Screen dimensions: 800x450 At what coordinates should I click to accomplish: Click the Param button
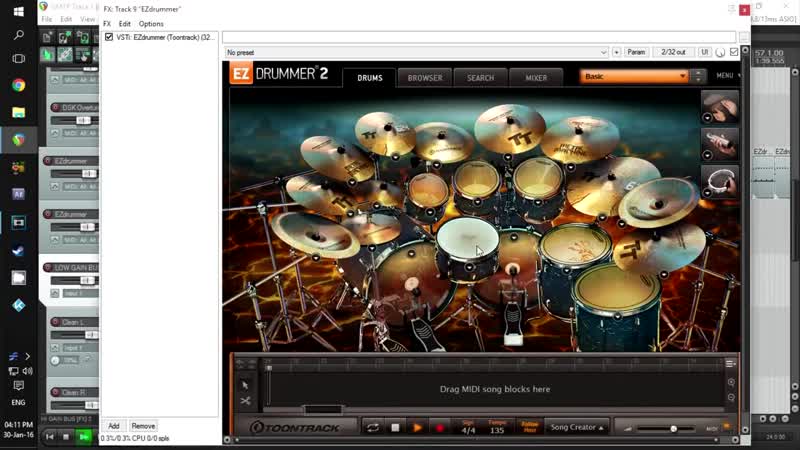click(636, 53)
